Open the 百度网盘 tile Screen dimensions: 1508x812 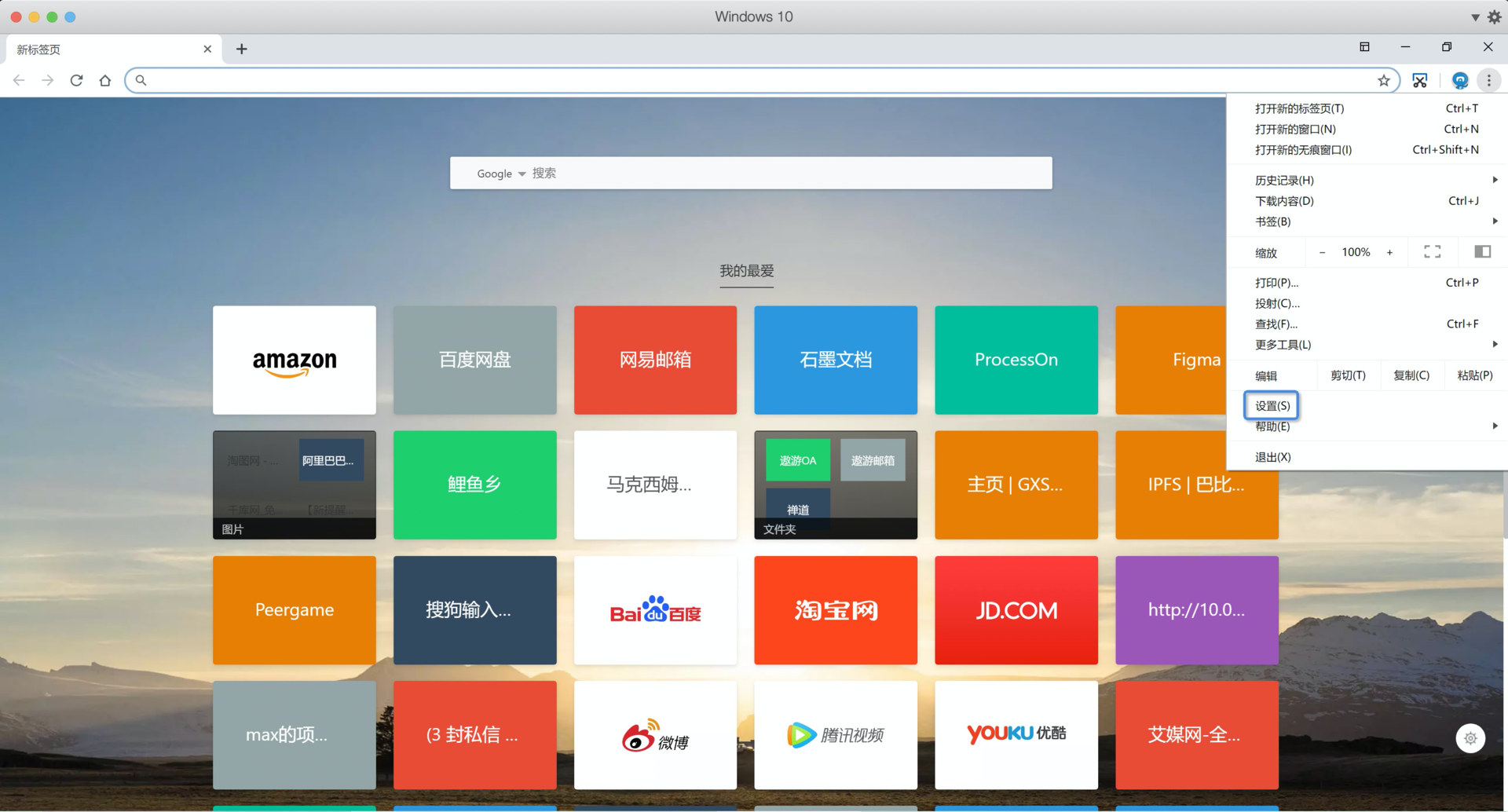(475, 360)
